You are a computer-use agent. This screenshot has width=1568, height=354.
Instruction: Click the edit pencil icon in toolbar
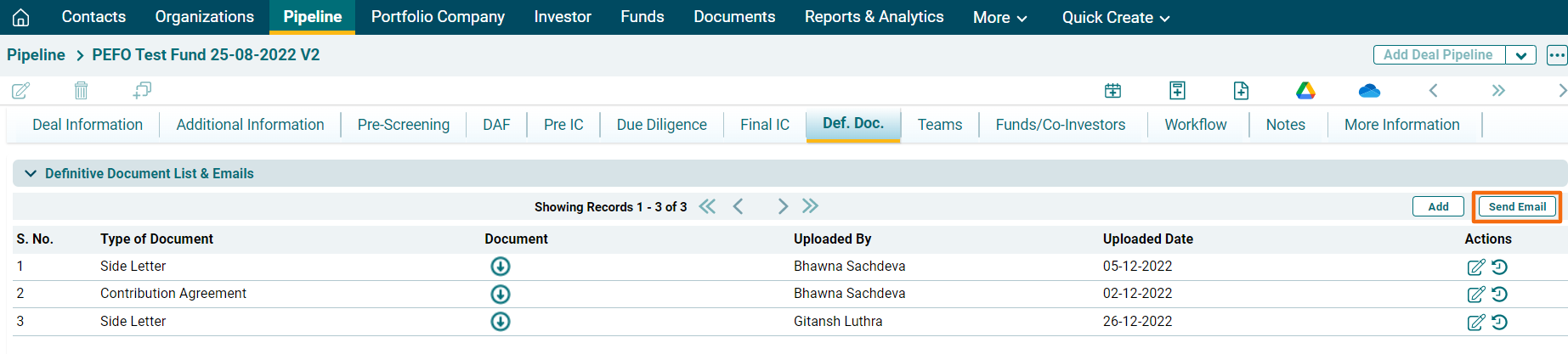[21, 91]
